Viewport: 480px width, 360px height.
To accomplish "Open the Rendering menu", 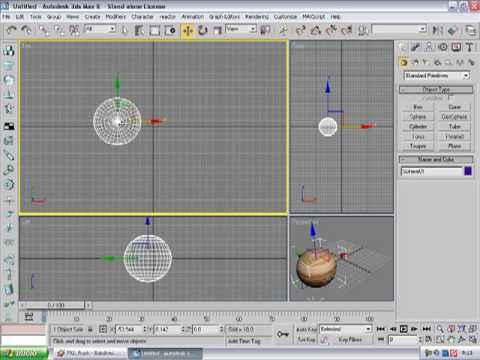I will coord(257,17).
